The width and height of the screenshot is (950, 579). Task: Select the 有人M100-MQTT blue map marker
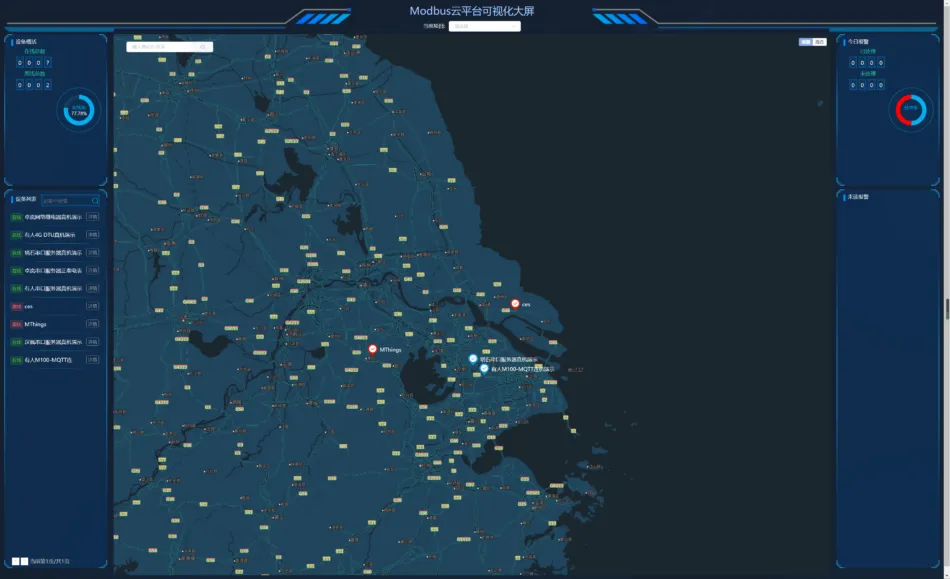[x=484, y=368]
